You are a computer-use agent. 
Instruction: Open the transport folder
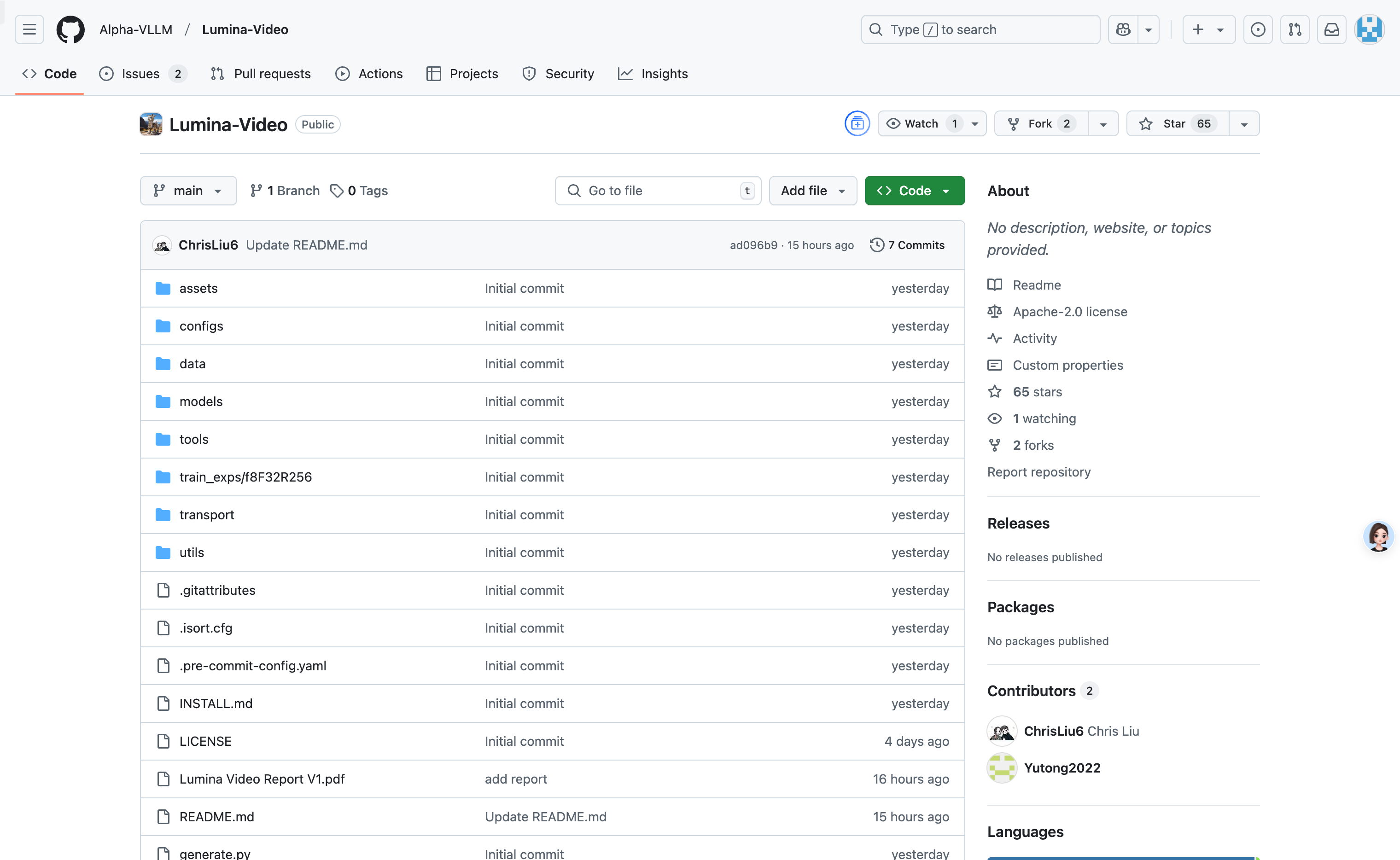click(x=206, y=515)
